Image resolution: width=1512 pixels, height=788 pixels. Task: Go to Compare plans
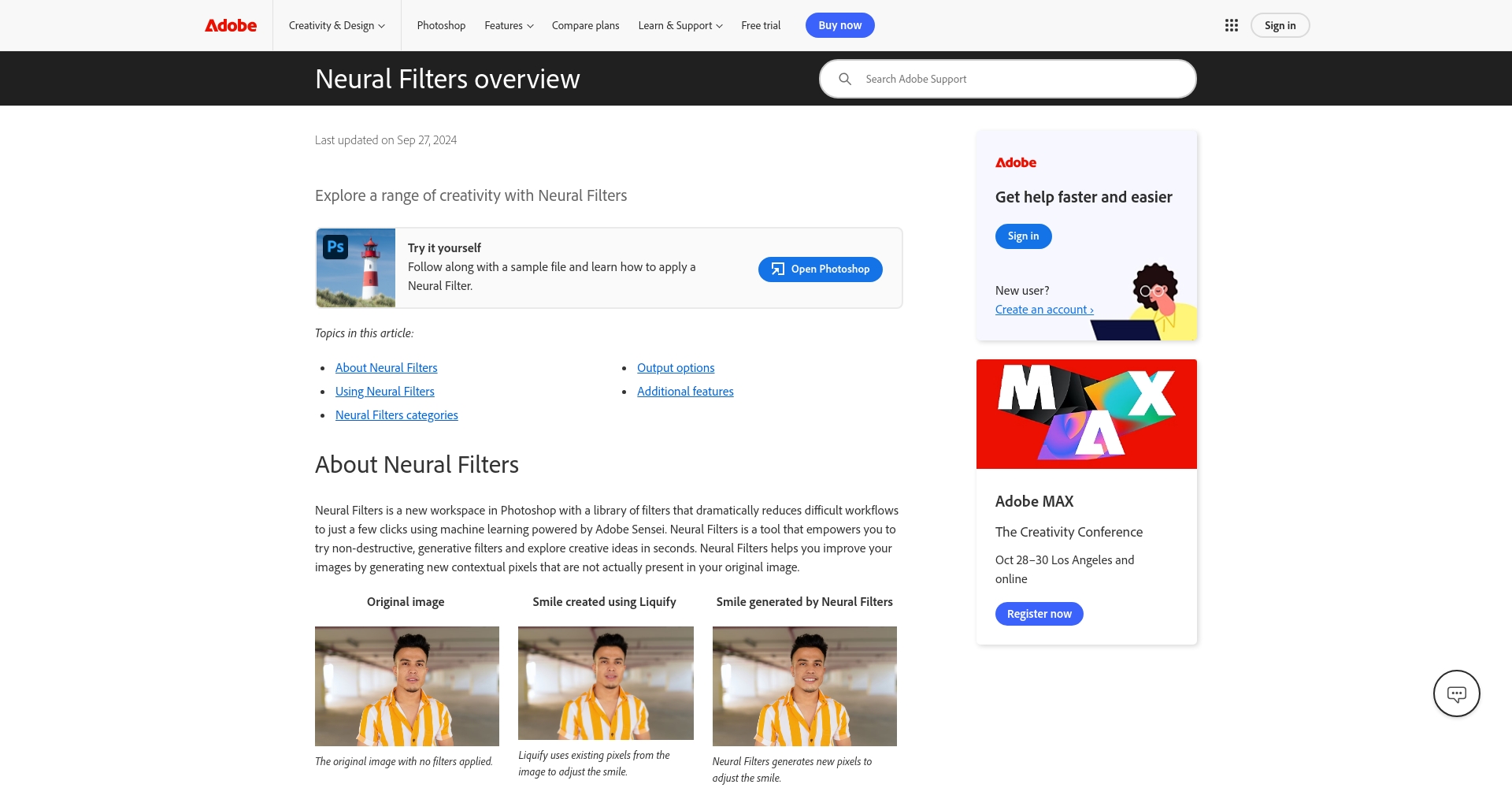(585, 25)
